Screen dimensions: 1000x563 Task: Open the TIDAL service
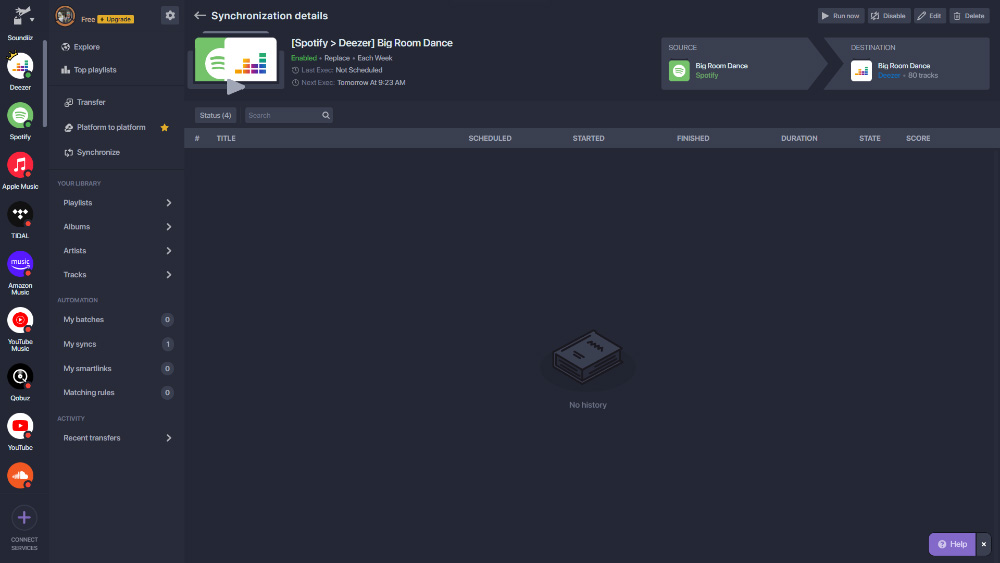coord(20,214)
